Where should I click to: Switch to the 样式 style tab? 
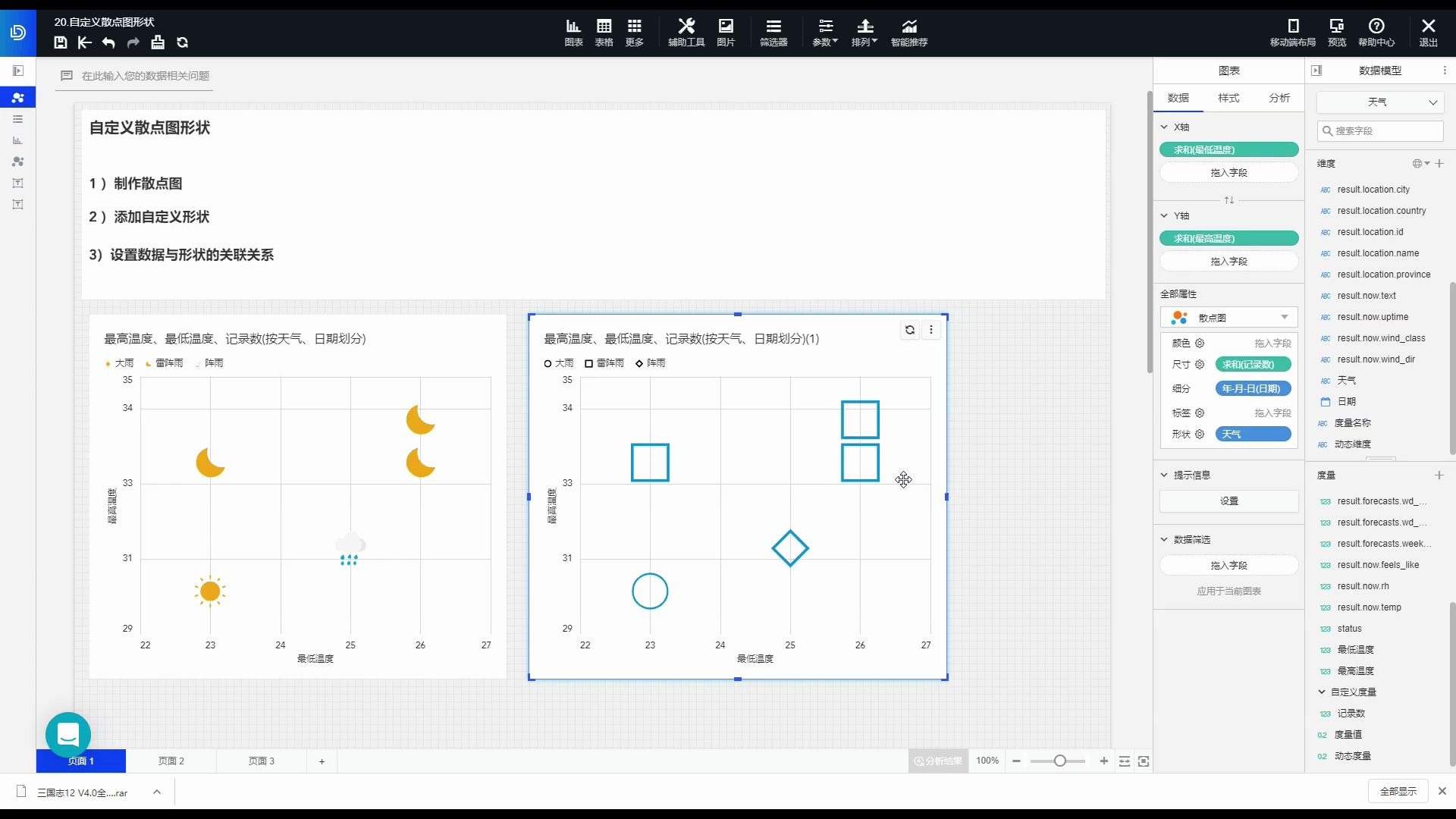pos(1228,98)
